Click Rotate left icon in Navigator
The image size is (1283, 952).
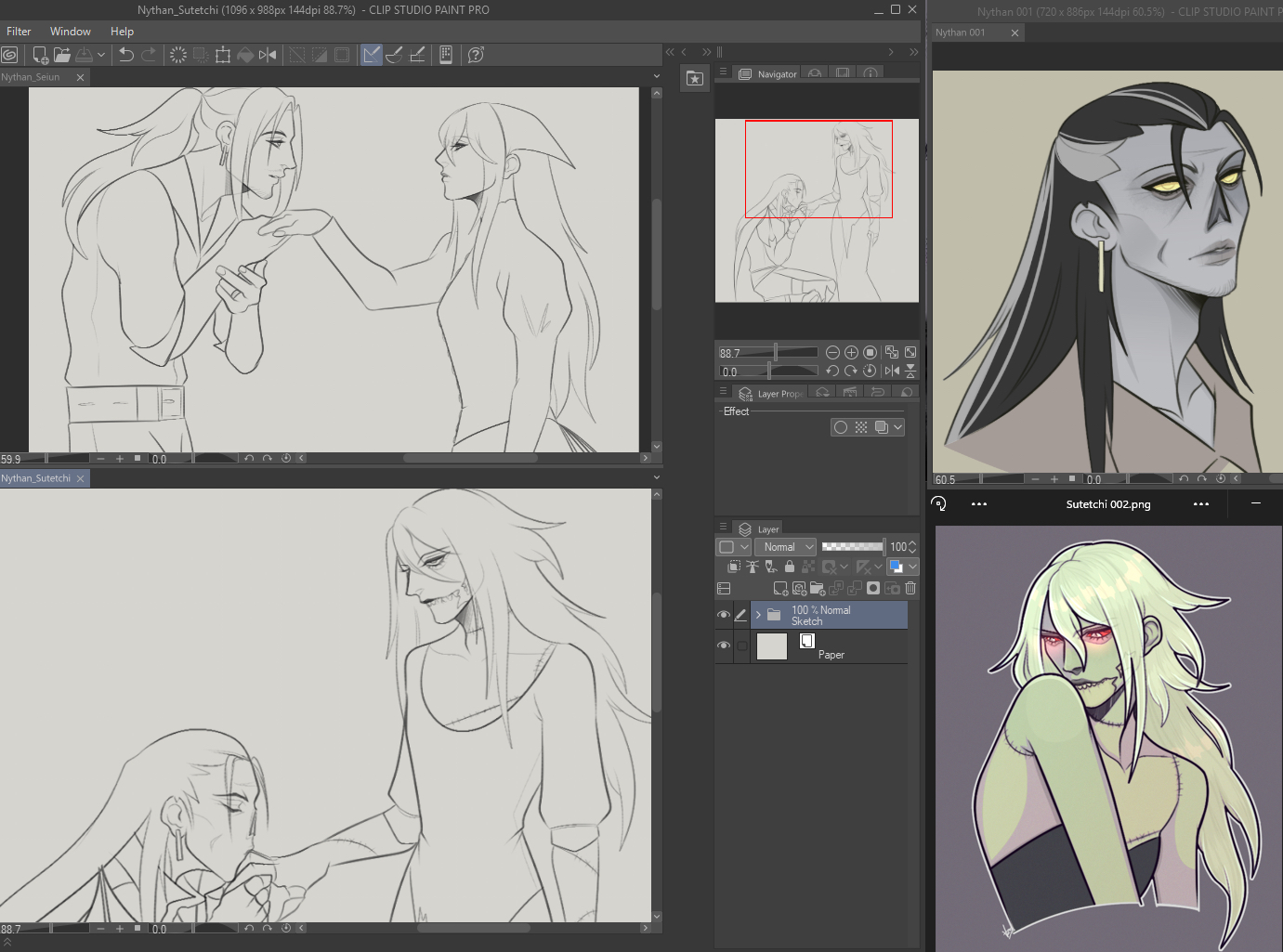coord(832,371)
